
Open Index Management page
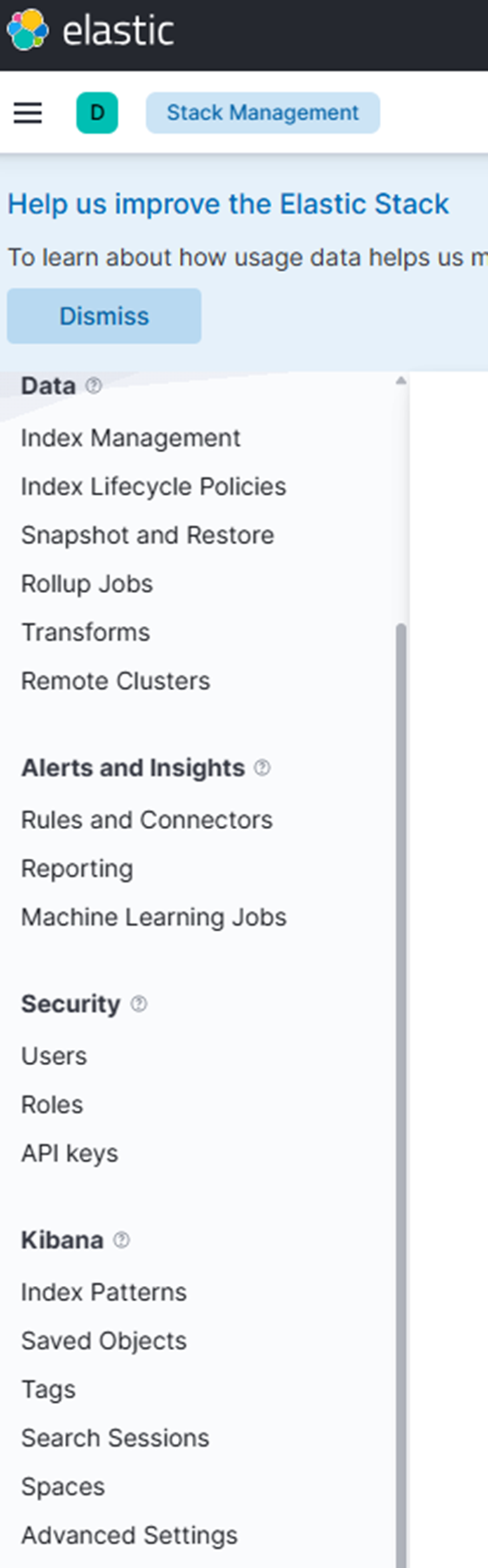(x=130, y=438)
